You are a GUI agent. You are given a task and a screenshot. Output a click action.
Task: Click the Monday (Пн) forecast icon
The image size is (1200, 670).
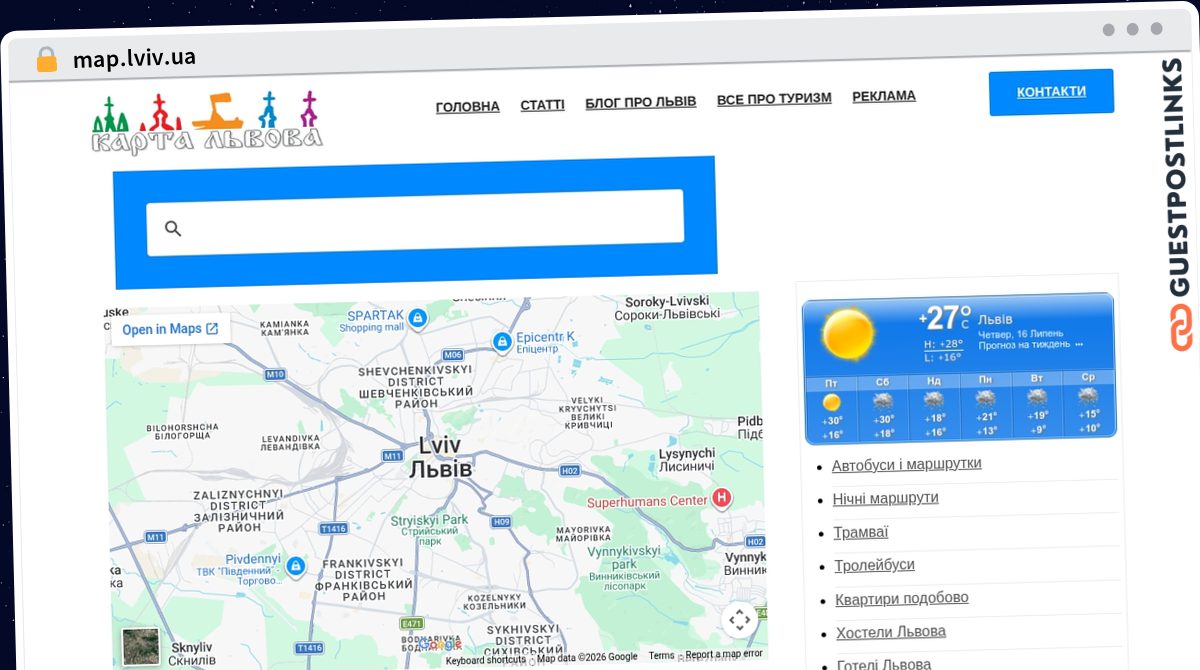(986, 398)
